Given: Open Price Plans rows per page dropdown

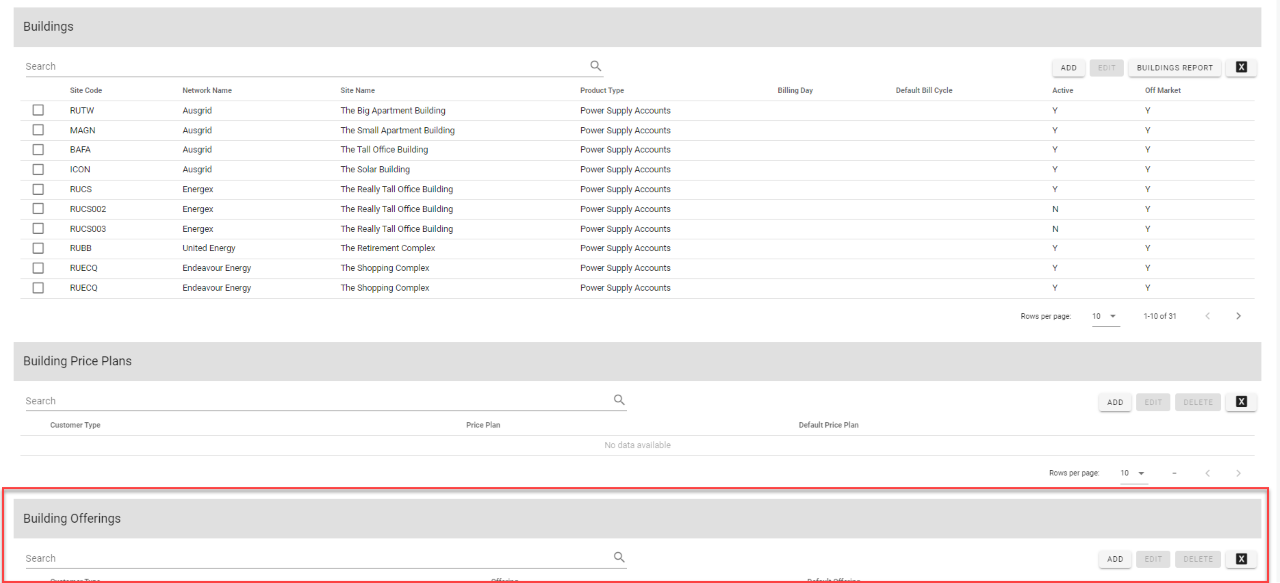Looking at the screenshot, I should point(1133,473).
